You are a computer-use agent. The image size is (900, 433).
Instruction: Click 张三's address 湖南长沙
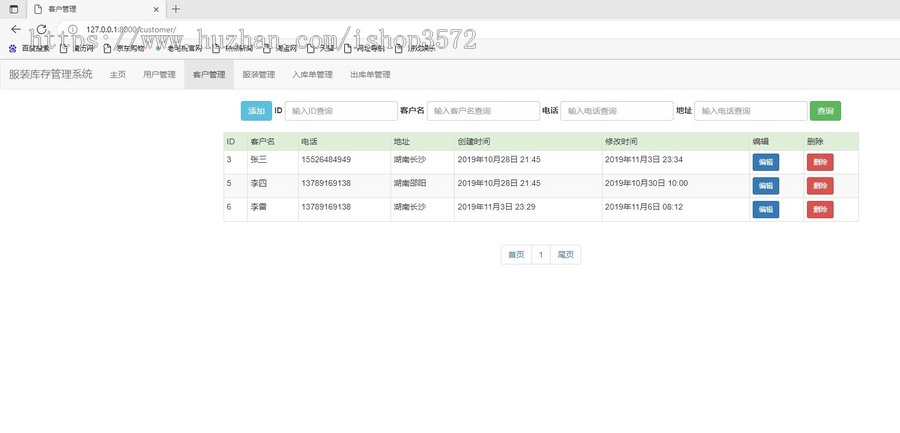410,160
